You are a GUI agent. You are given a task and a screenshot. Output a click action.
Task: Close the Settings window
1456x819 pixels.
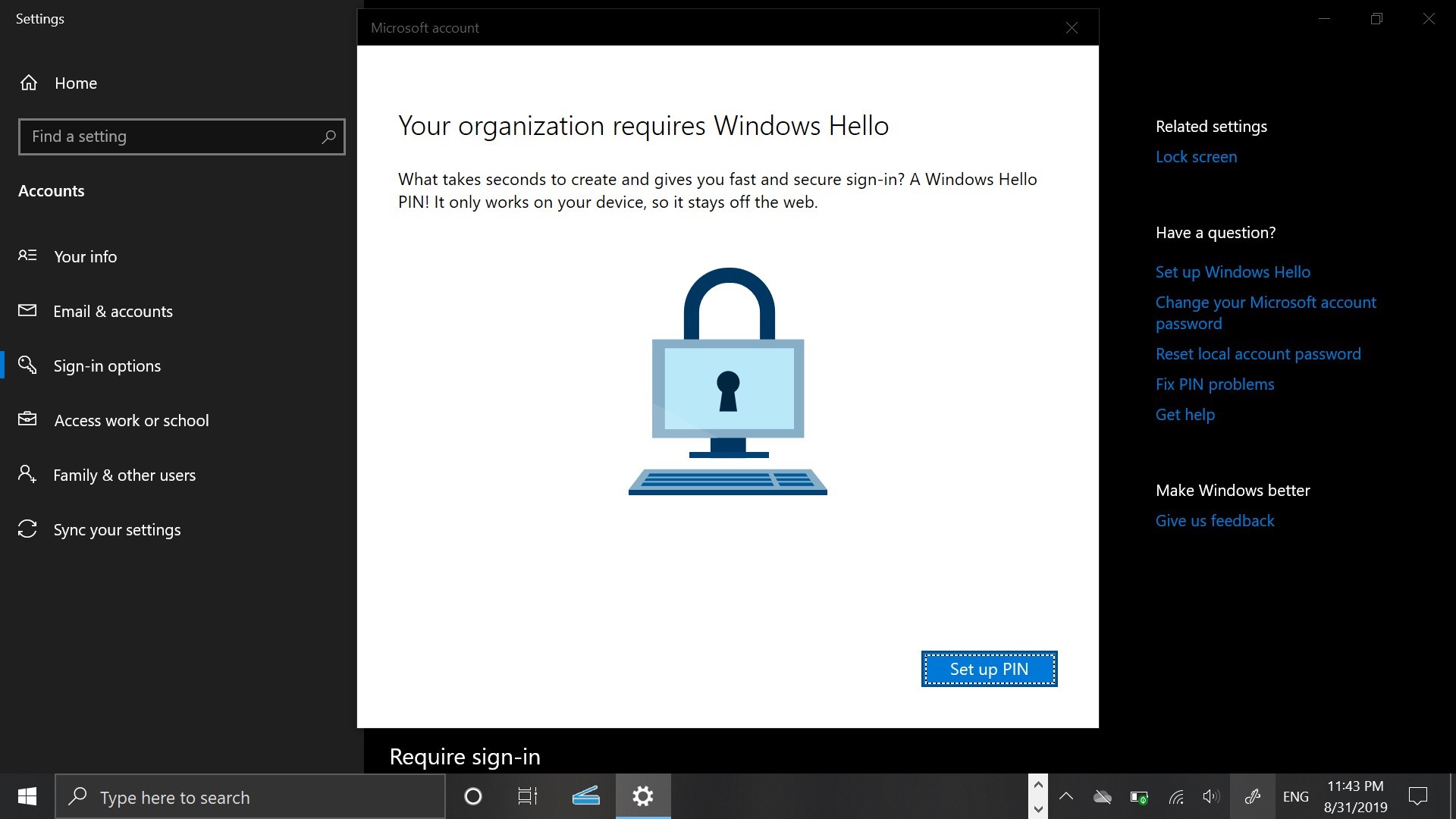coord(1429,19)
